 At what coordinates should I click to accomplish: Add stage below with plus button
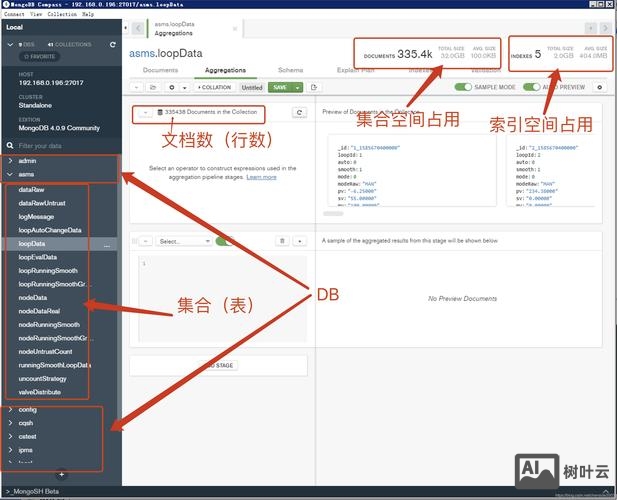(300, 241)
